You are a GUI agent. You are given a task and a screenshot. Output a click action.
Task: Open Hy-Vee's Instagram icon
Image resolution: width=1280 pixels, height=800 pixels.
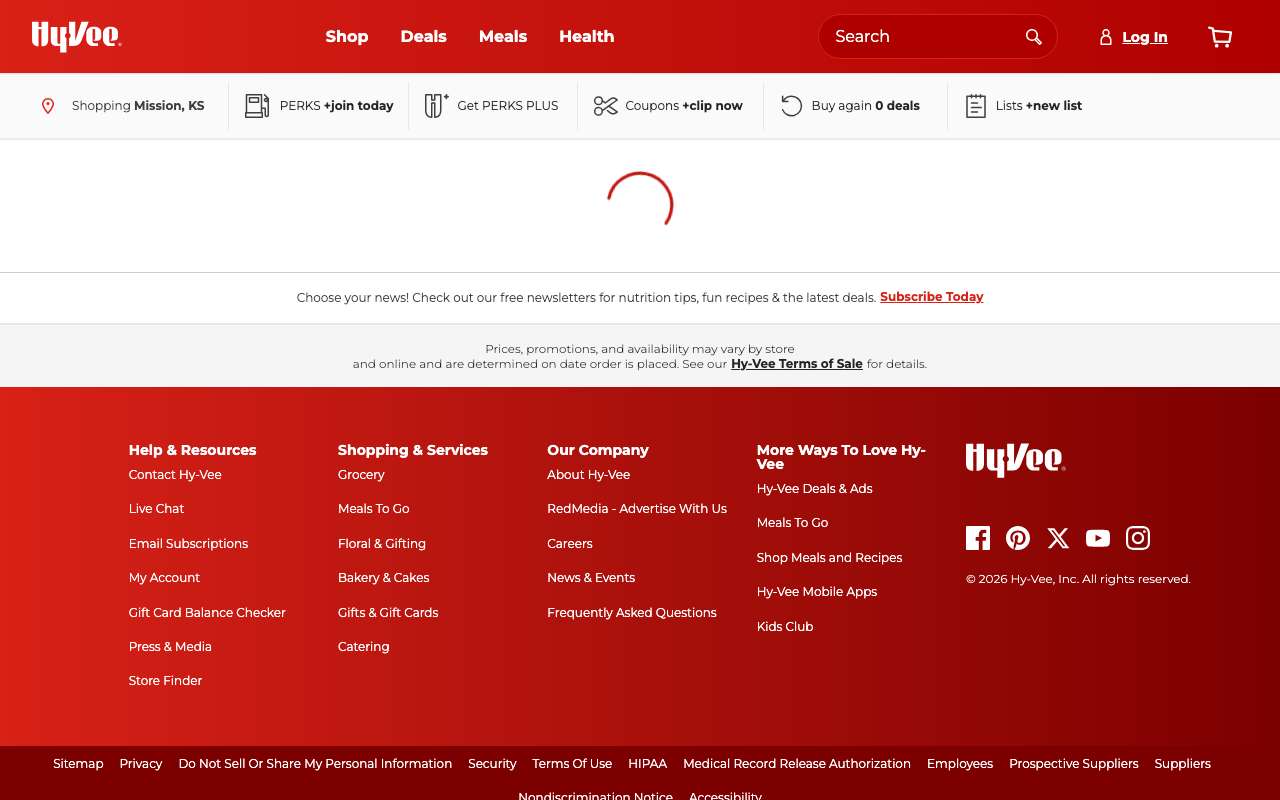click(1138, 538)
